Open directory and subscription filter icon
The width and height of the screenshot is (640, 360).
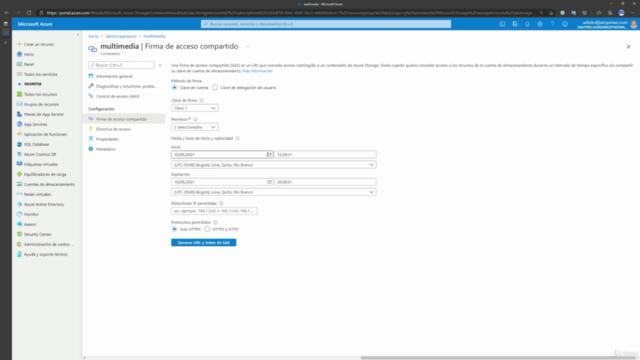515,24
